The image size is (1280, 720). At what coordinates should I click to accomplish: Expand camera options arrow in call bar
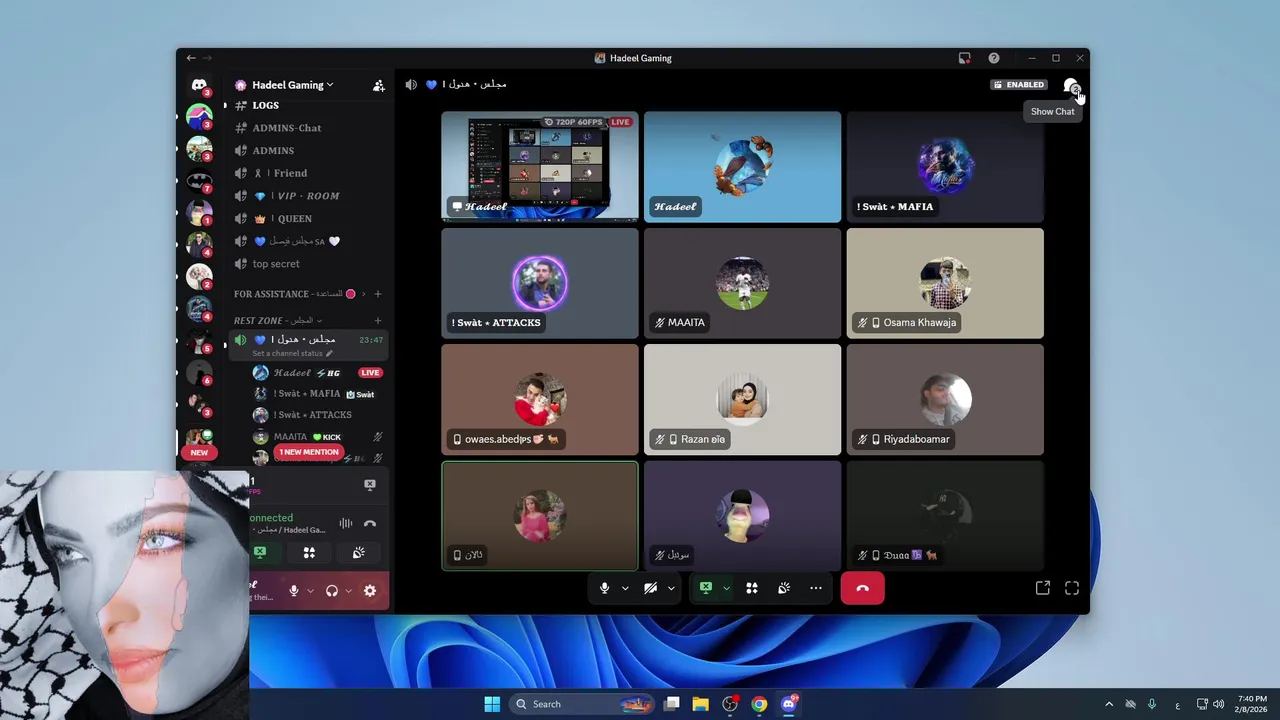click(x=671, y=588)
